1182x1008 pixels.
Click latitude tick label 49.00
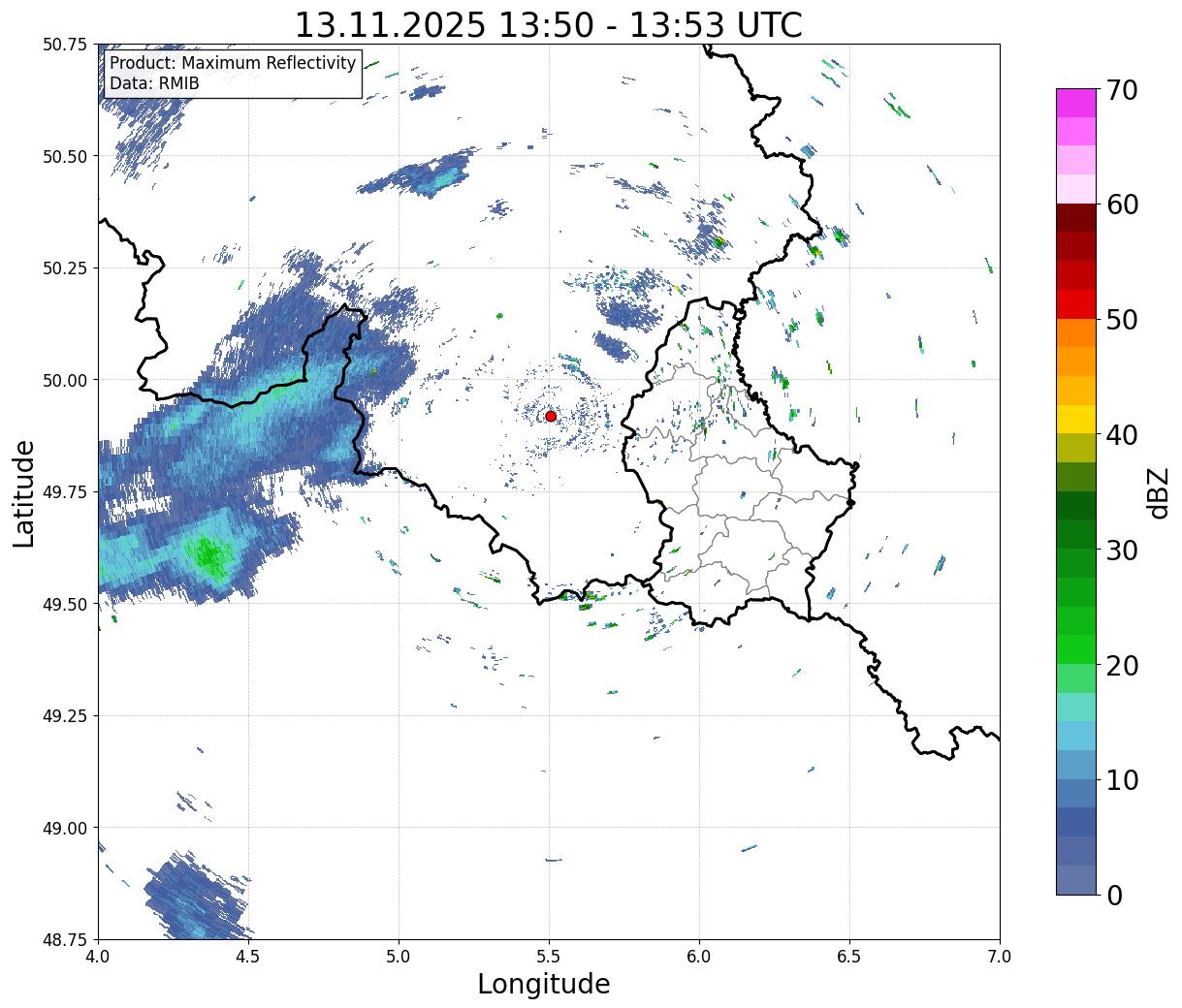(65, 828)
